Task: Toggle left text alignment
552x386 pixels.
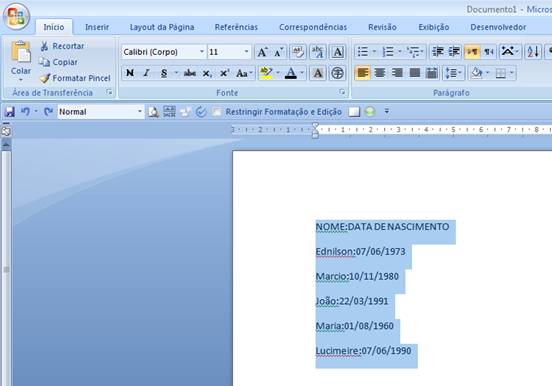Action: pyautogui.click(x=363, y=73)
